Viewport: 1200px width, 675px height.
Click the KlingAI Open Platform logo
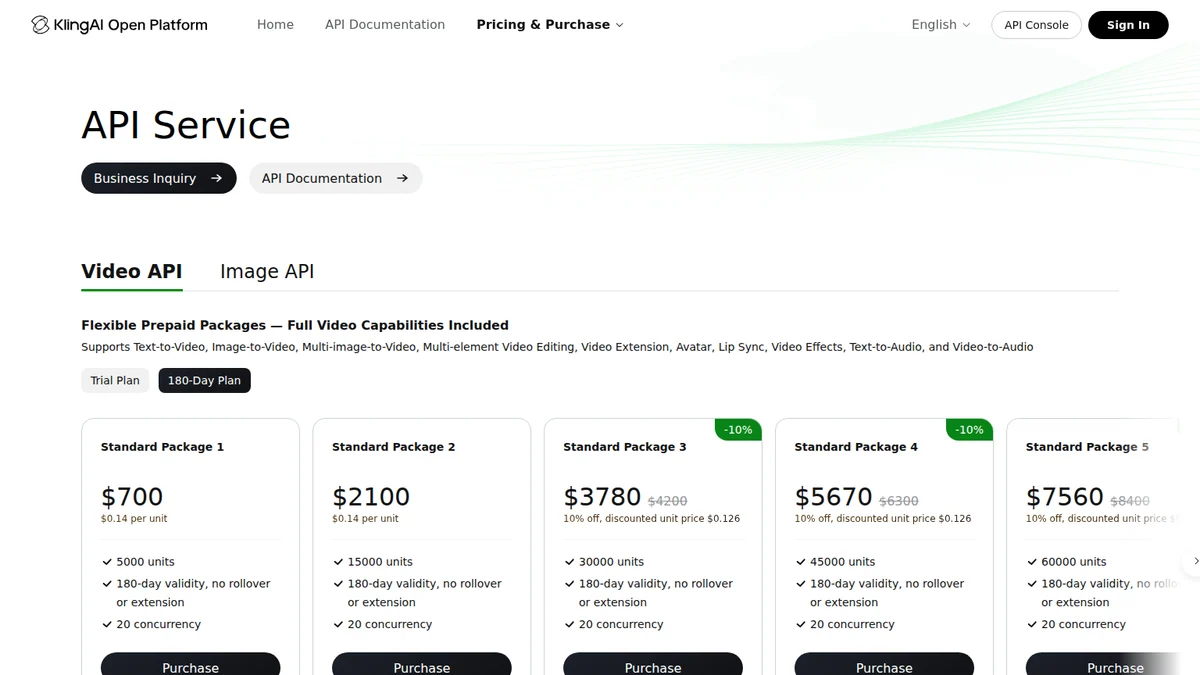[x=119, y=25]
